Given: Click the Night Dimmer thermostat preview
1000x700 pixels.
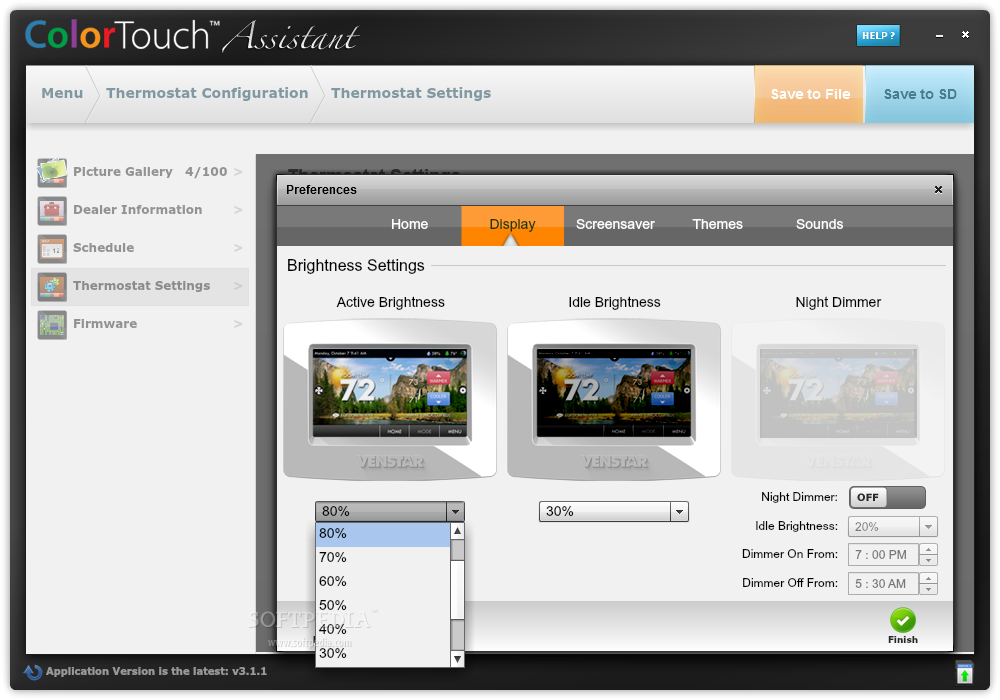Looking at the screenshot, I should tap(837, 400).
